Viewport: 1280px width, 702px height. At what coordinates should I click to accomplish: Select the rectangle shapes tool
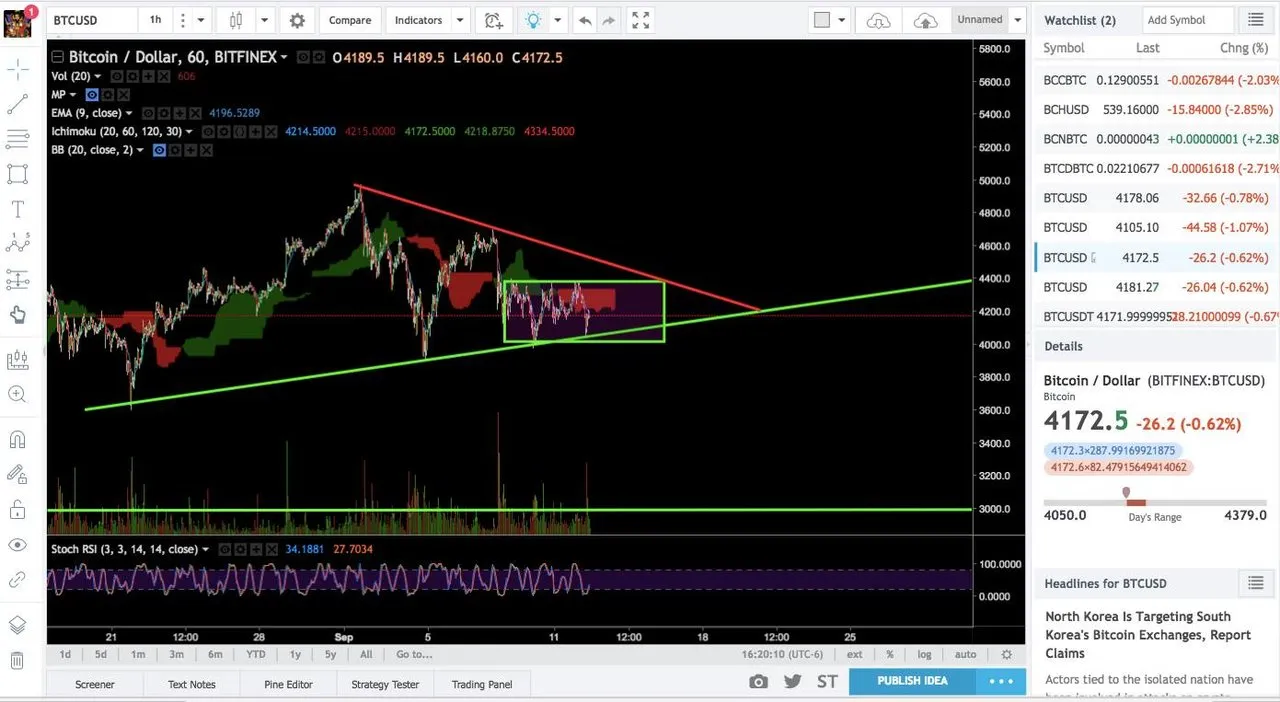17,174
